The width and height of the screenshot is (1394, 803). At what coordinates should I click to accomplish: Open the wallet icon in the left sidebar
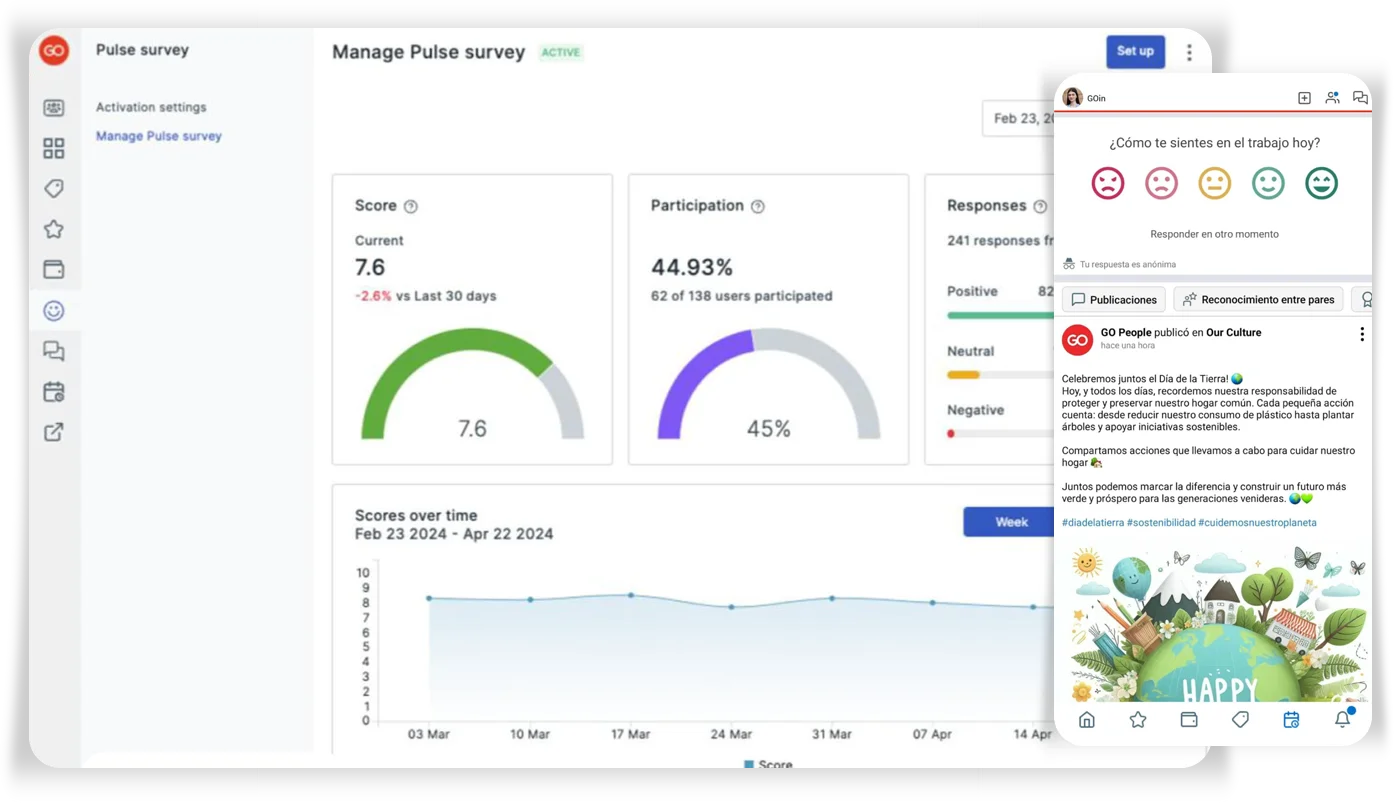(x=54, y=270)
